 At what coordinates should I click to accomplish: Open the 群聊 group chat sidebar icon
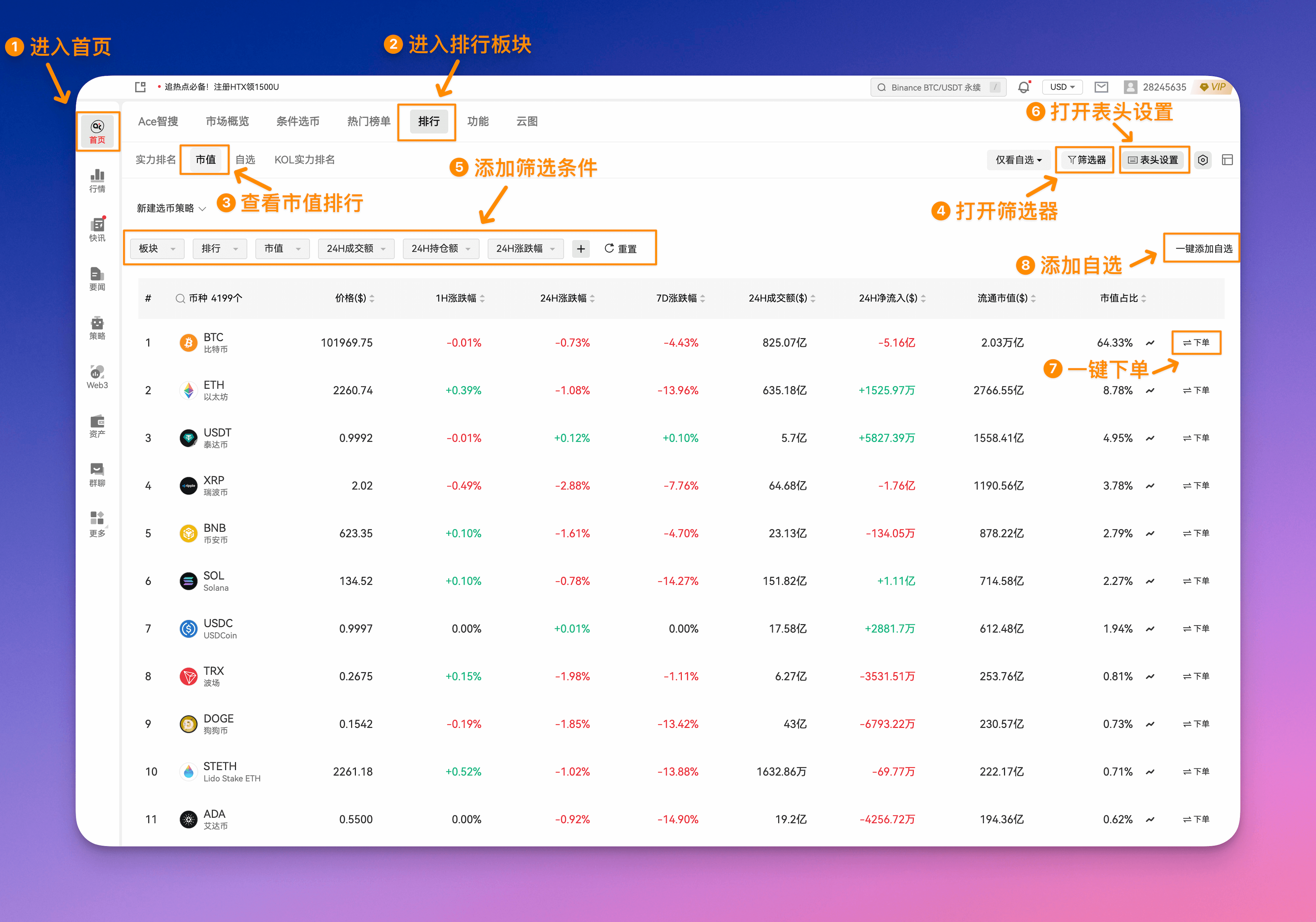click(97, 475)
